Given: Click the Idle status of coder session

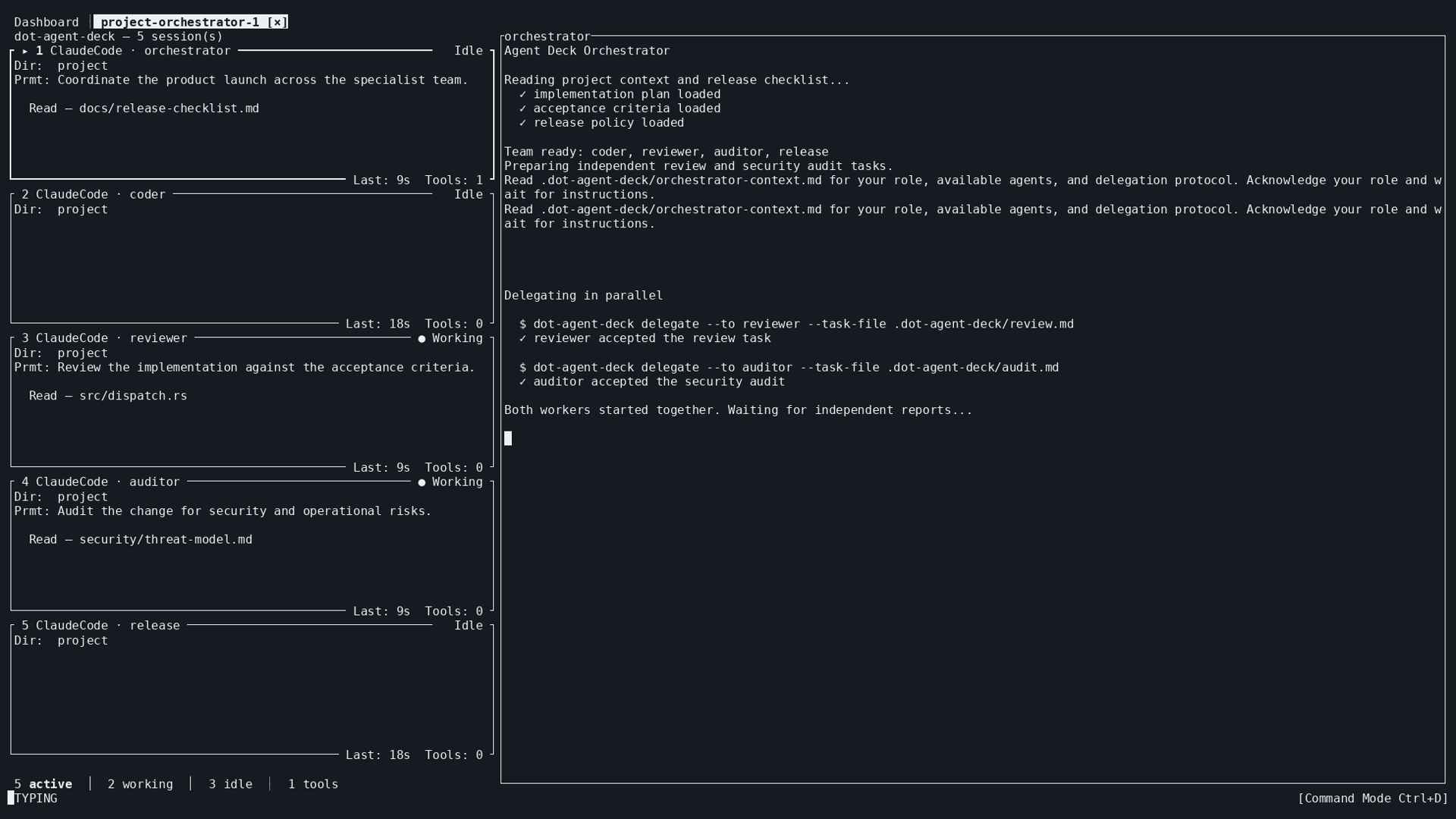Looking at the screenshot, I should pyautogui.click(x=469, y=195).
